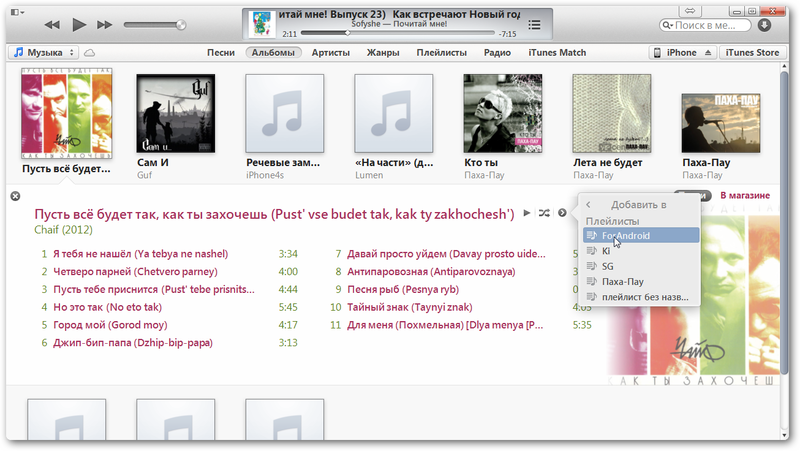Select track Тайный знак
800x451 pixels.
pyautogui.click(x=410, y=307)
